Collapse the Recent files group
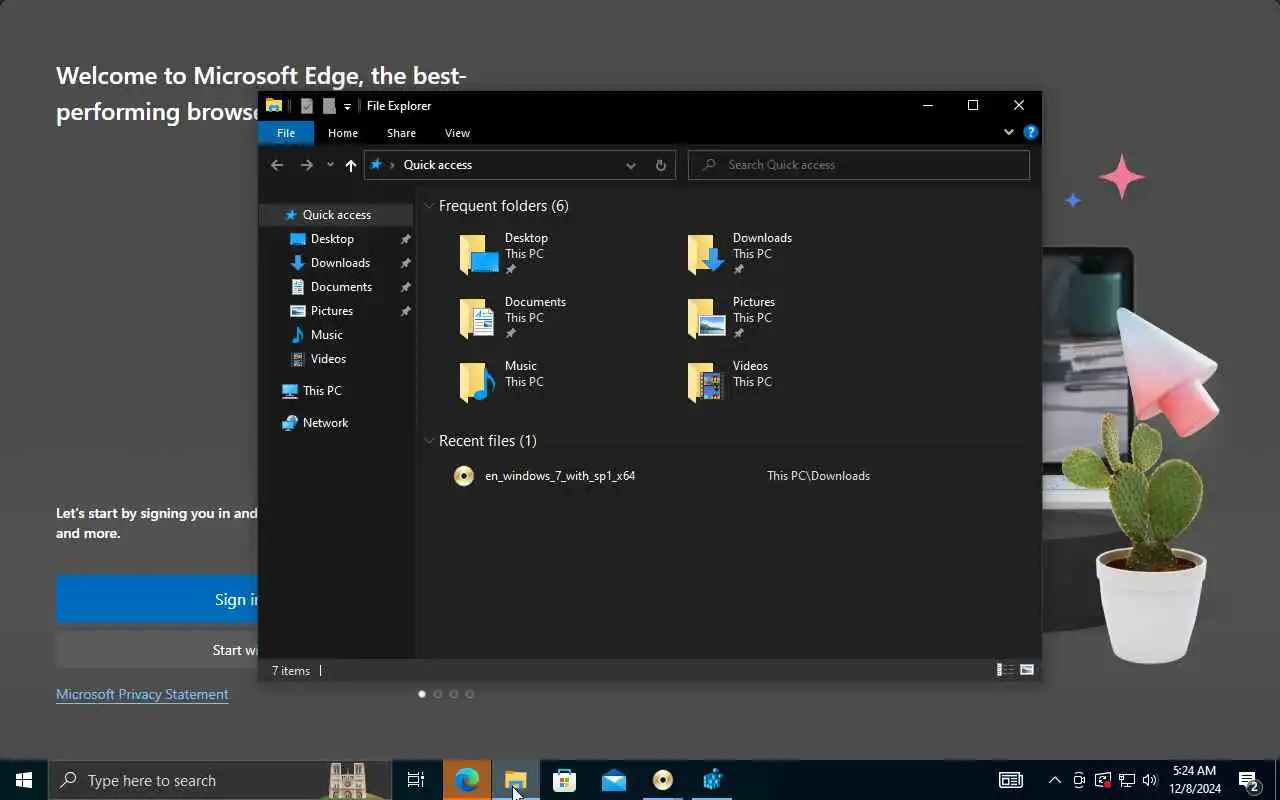1280x800 pixels. click(x=429, y=441)
